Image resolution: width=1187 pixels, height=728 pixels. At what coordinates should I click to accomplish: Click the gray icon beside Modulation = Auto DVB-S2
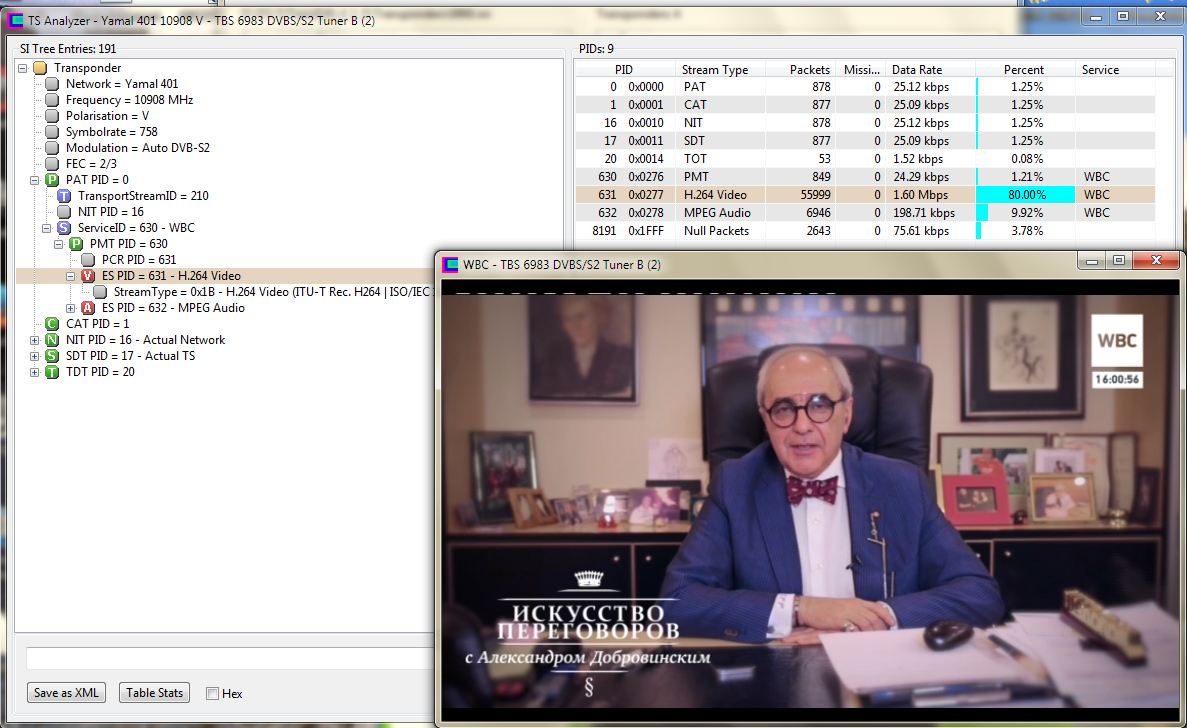52,148
